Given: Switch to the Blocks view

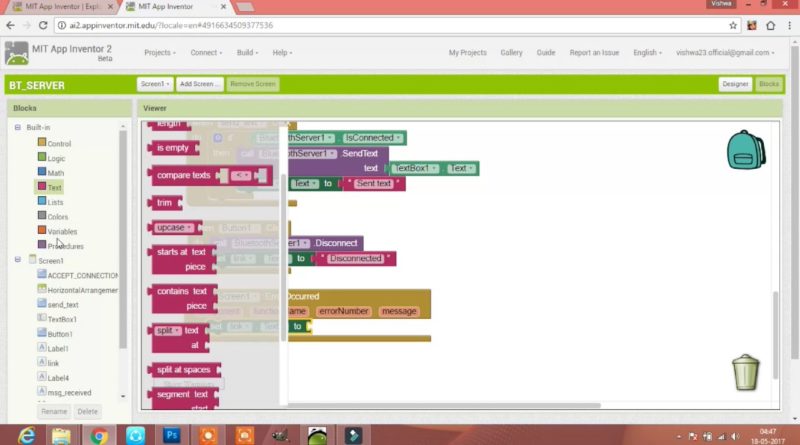Looking at the screenshot, I should (x=768, y=84).
